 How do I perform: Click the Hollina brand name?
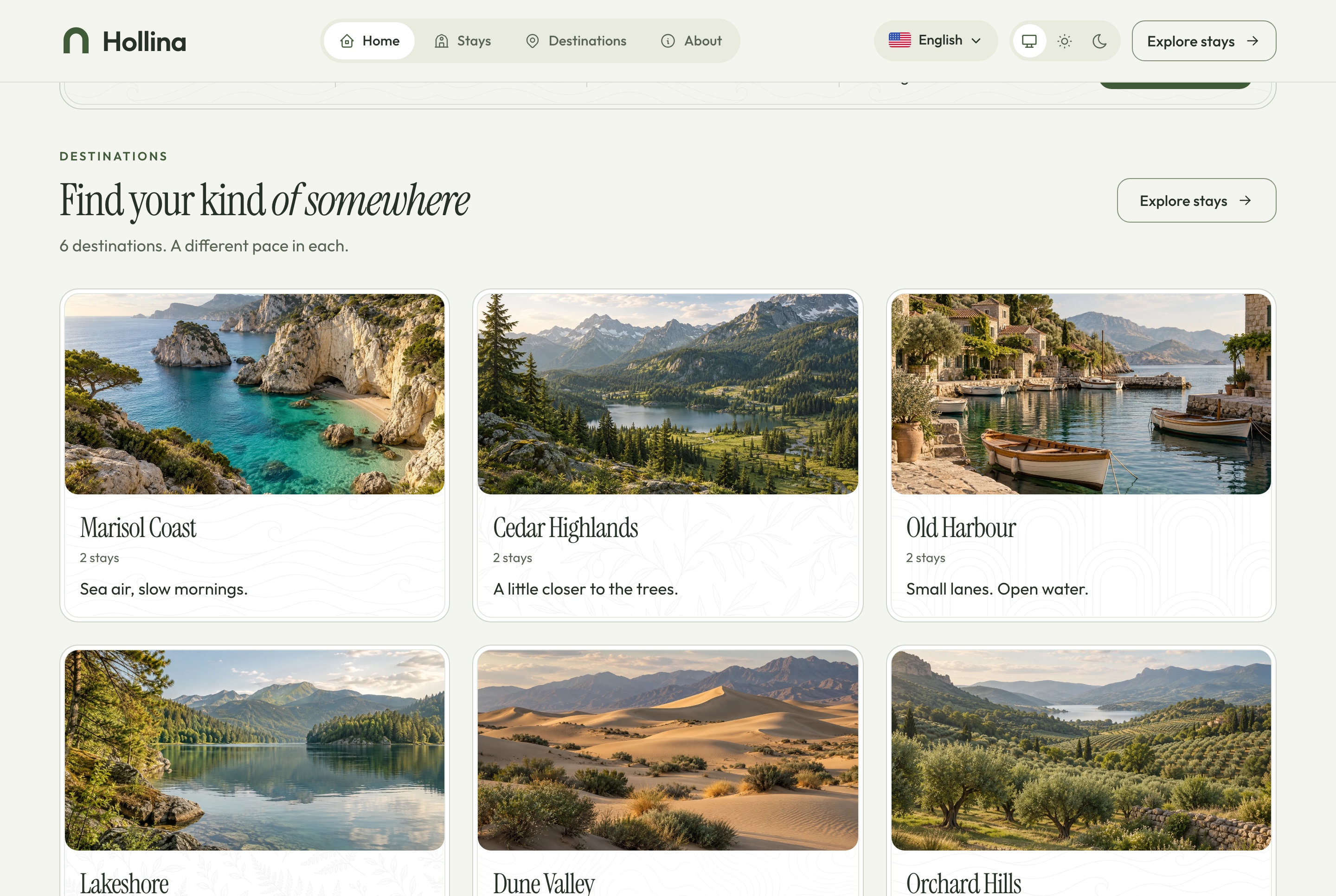(144, 42)
